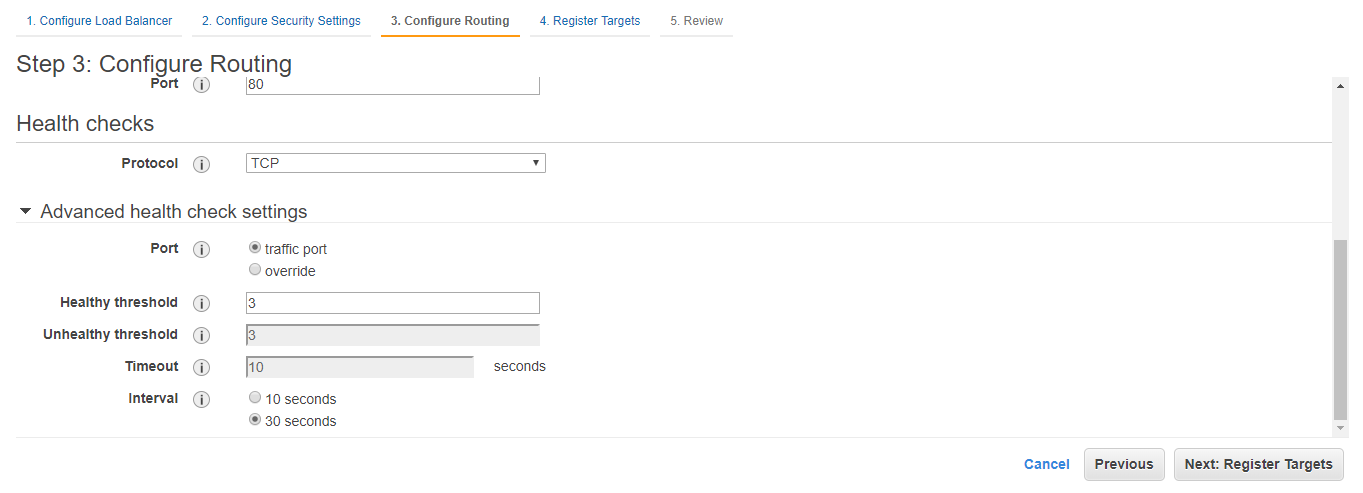Click the seconds label after Timeout

click(x=520, y=367)
